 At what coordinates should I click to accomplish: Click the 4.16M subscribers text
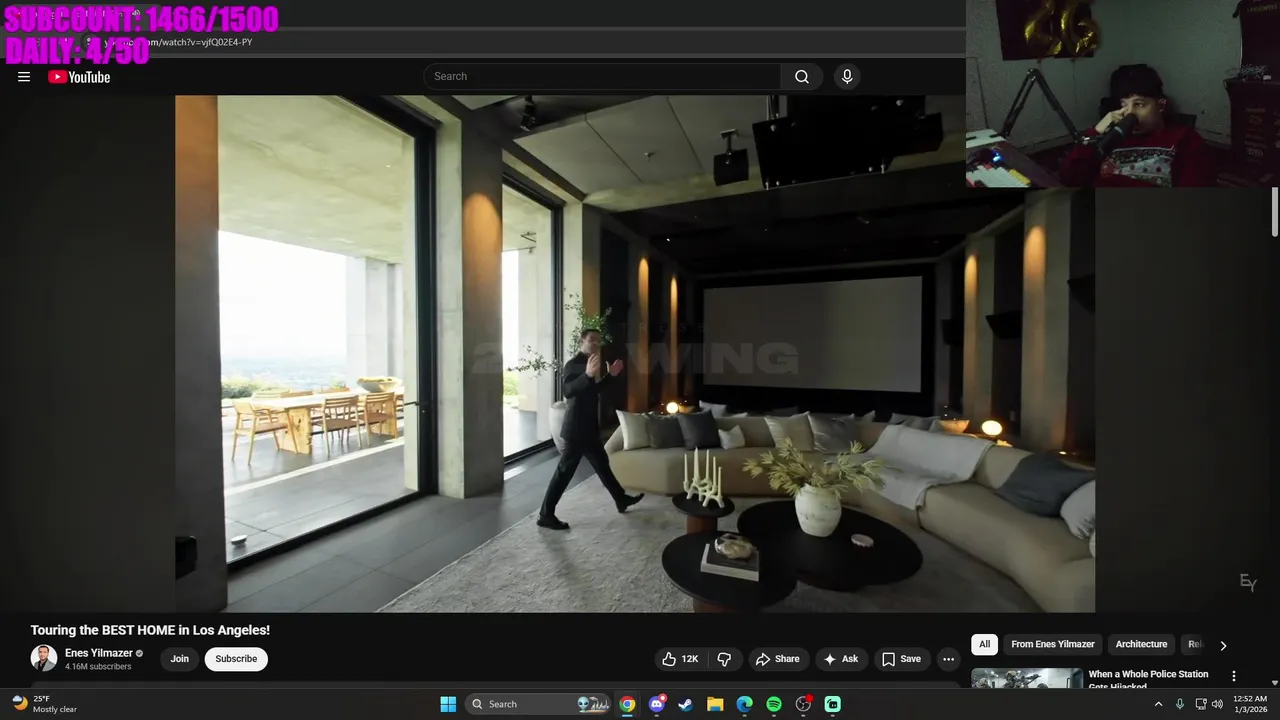98,666
